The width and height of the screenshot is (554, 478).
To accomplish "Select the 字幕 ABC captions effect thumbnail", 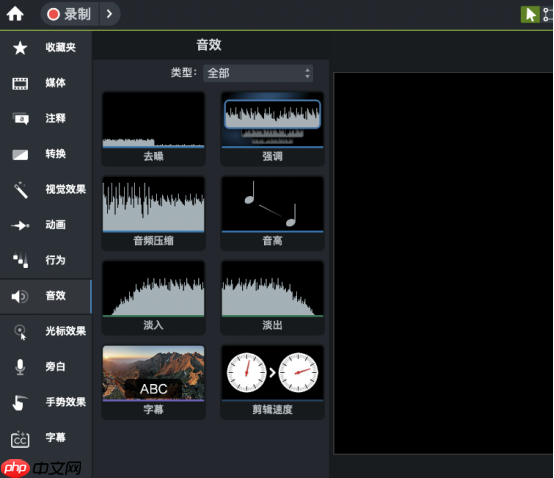I will click(x=153, y=374).
